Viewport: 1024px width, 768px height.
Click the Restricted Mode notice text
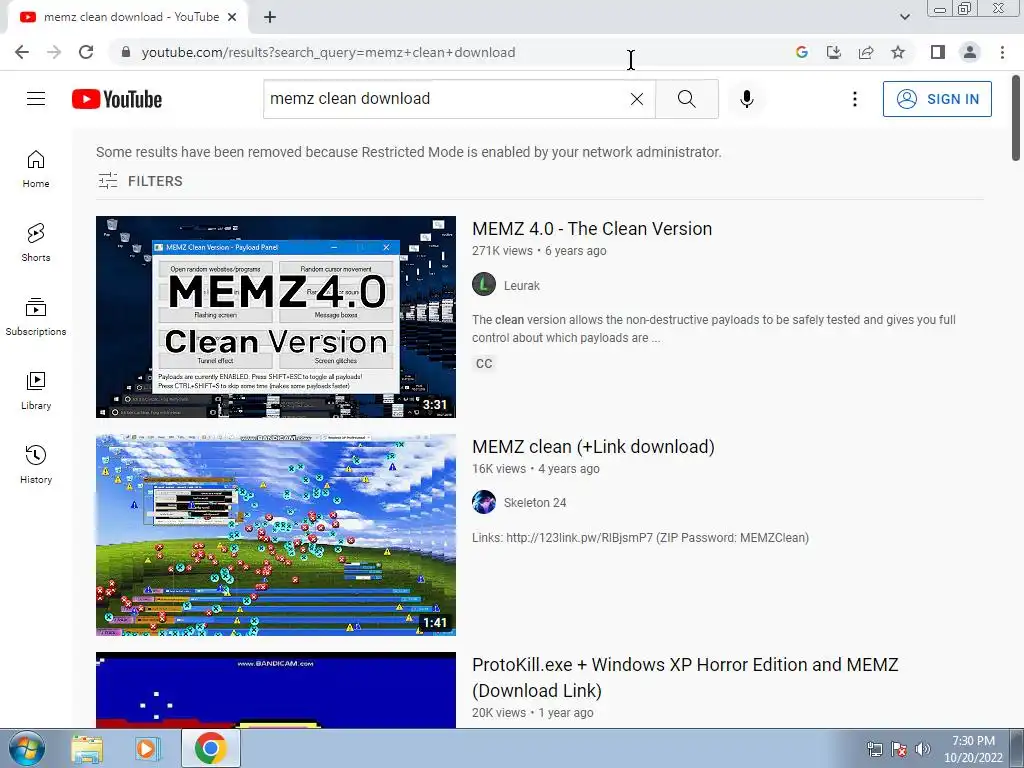pos(409,152)
